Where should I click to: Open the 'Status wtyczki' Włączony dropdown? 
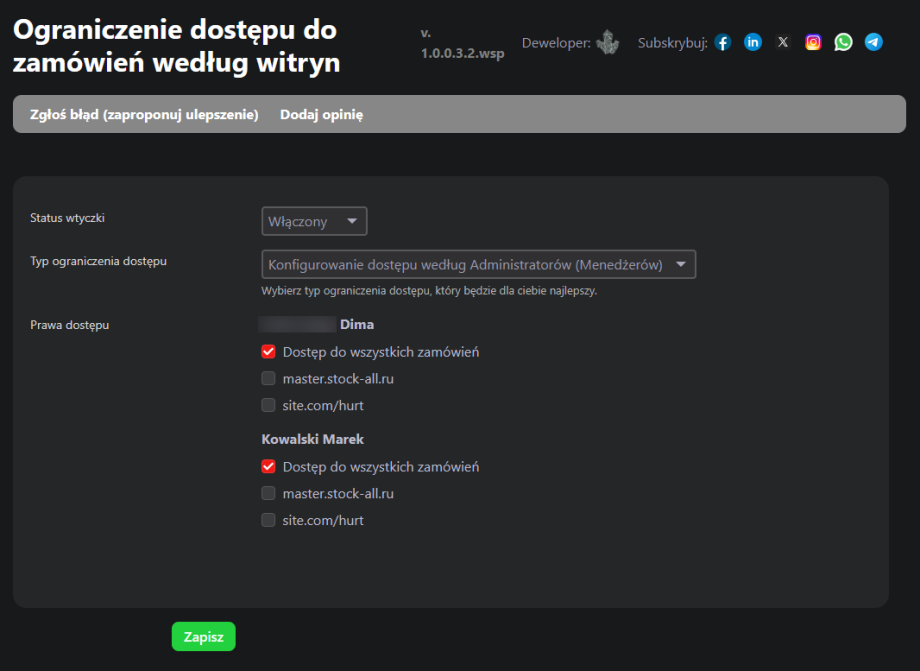[x=314, y=221]
